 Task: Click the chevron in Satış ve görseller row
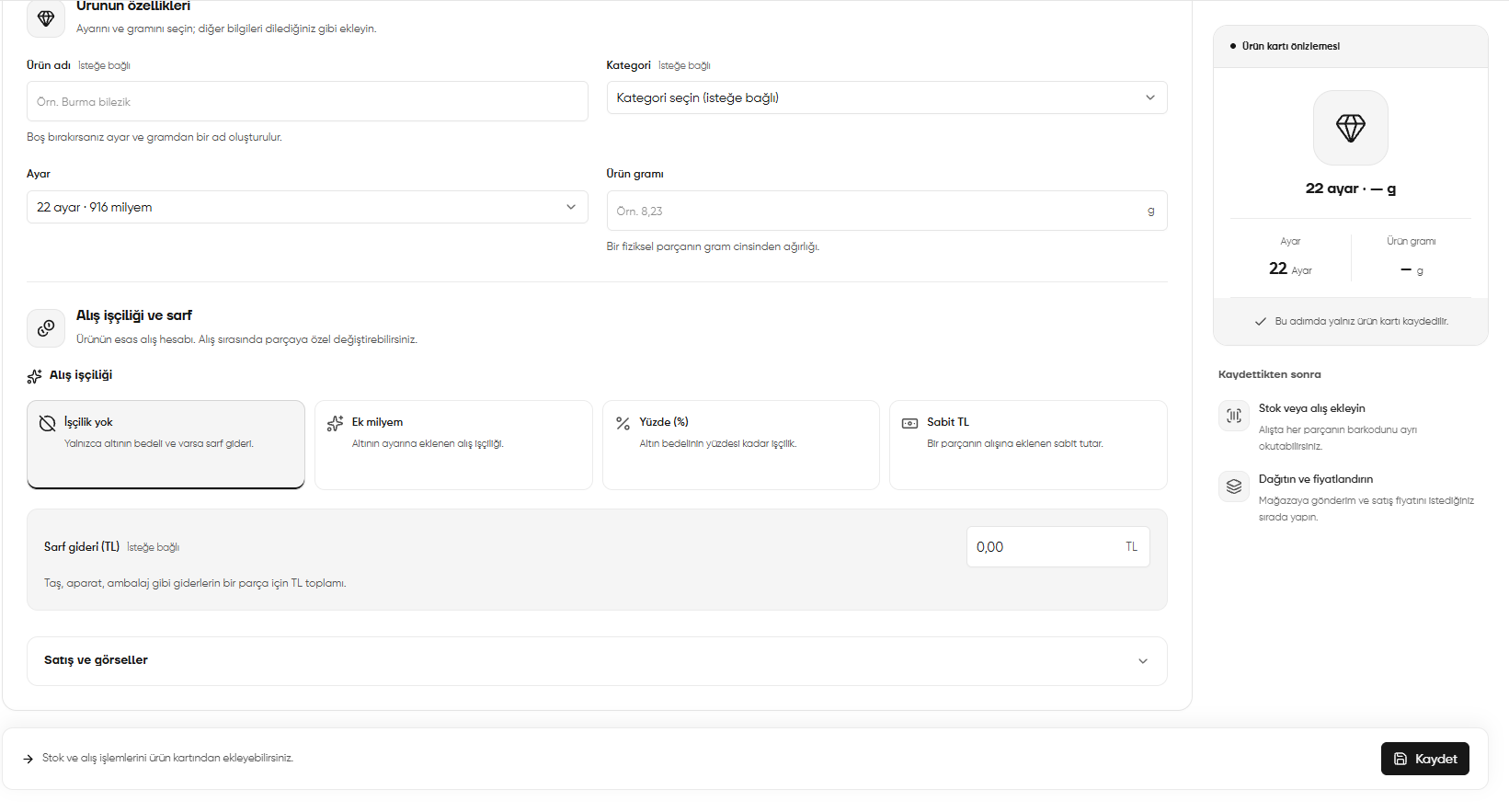pos(1143,661)
